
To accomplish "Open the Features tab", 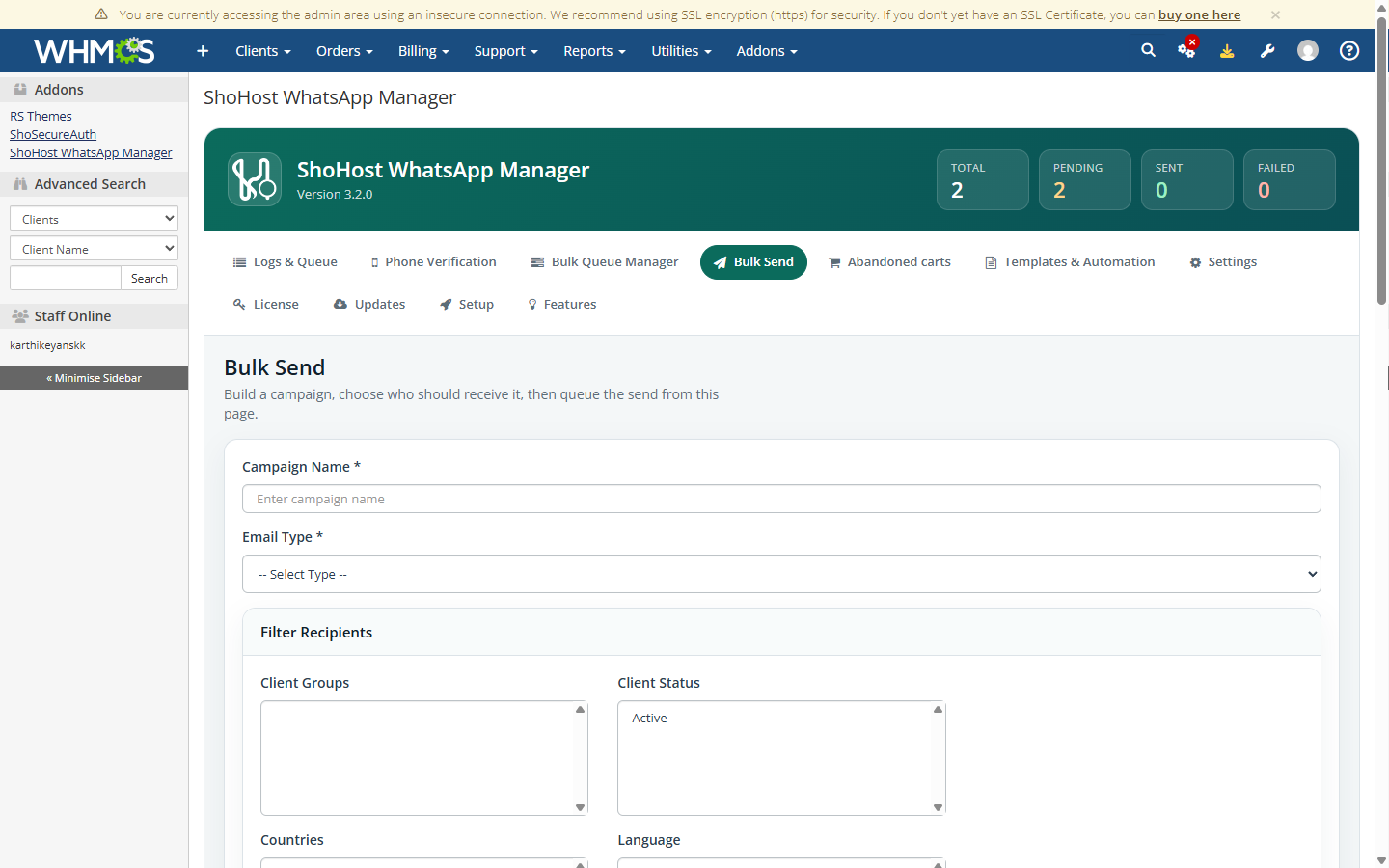I will [562, 305].
